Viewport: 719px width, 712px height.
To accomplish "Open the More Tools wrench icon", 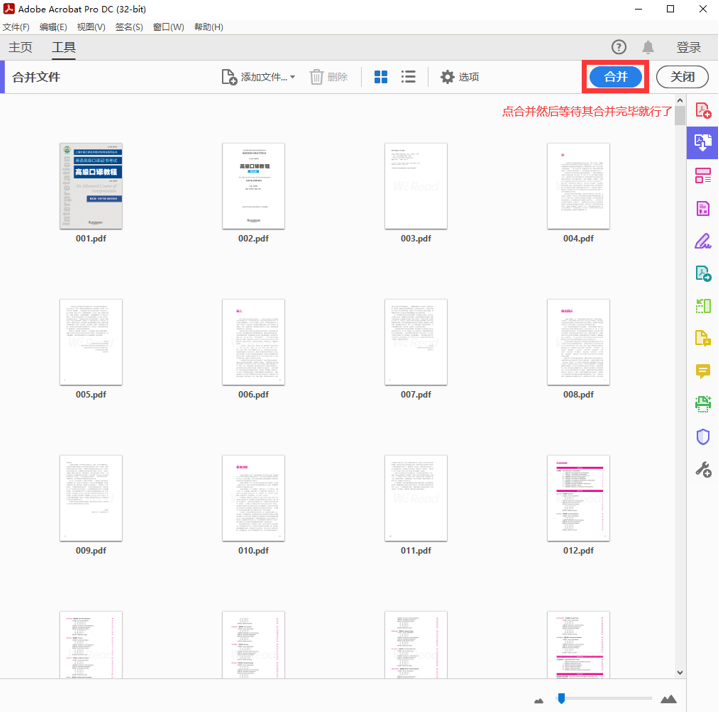I will 702,469.
